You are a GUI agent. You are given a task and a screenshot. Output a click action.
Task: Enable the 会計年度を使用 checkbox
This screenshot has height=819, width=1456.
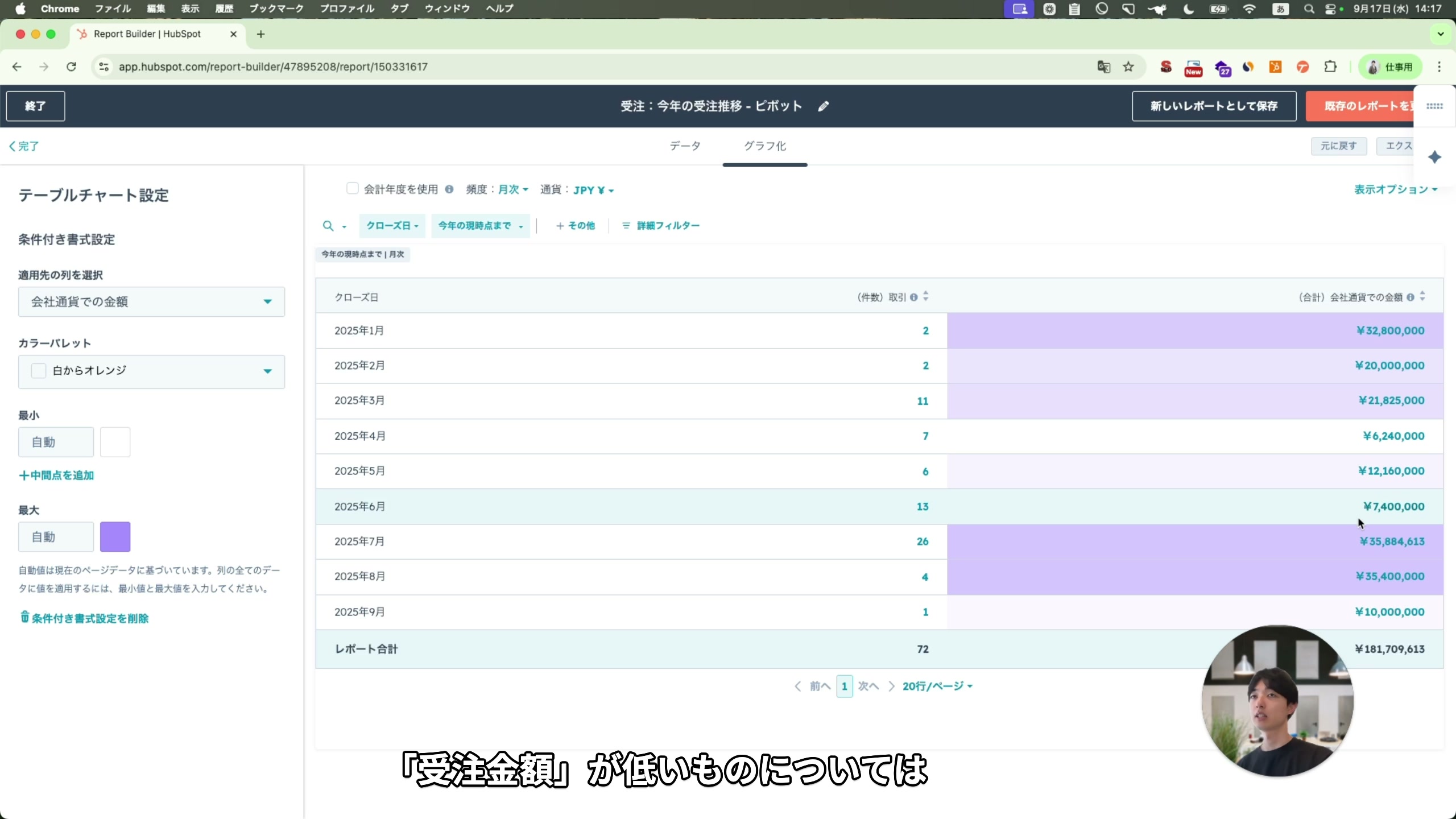click(x=353, y=188)
